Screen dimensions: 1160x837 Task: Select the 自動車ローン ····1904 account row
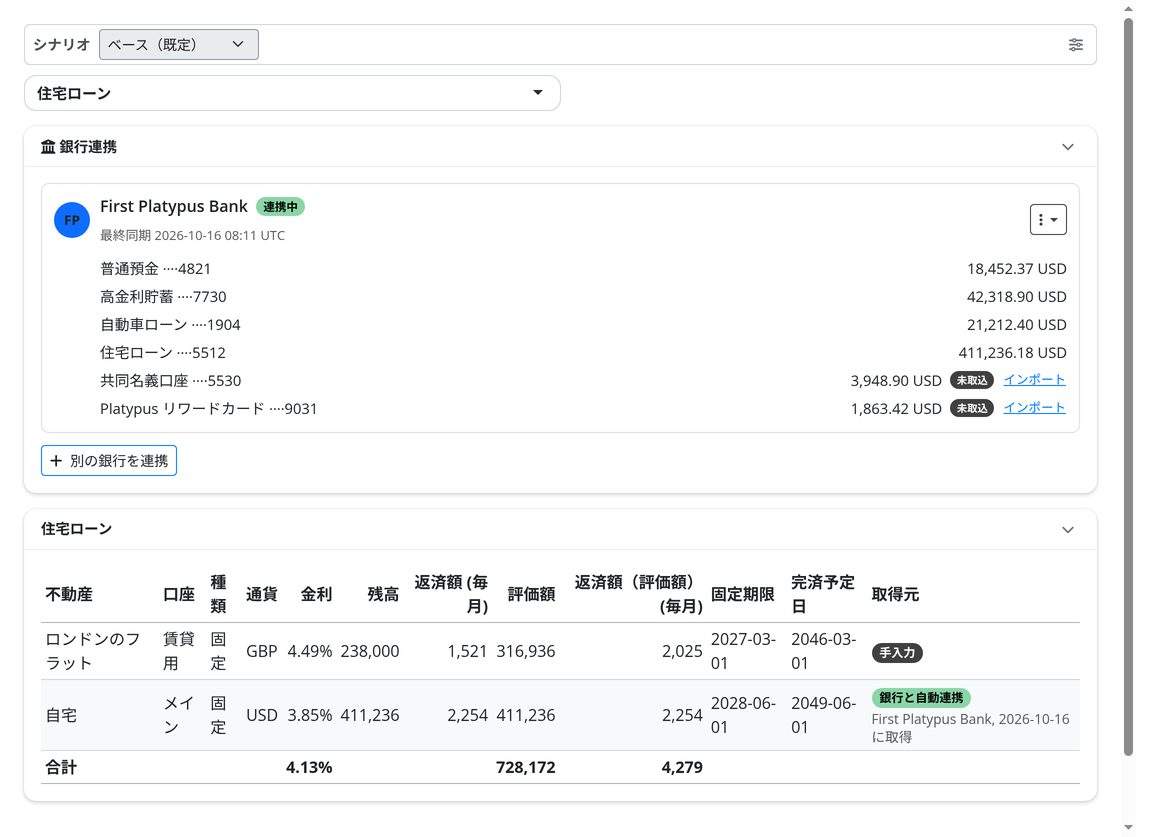[583, 325]
